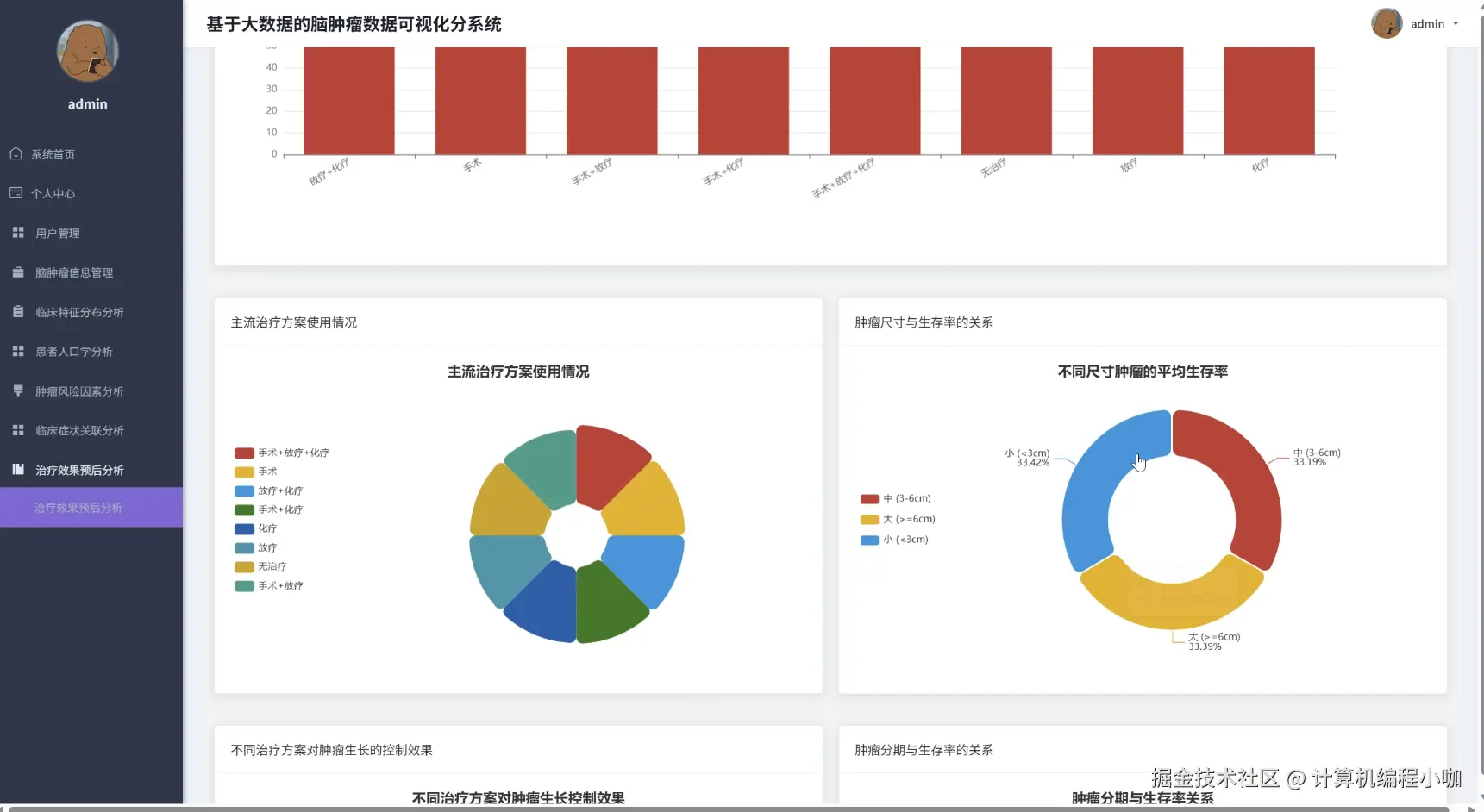Viewport: 1484px width, 812px height.
Task: Select the 个人中心 card icon
Action: click(x=16, y=193)
